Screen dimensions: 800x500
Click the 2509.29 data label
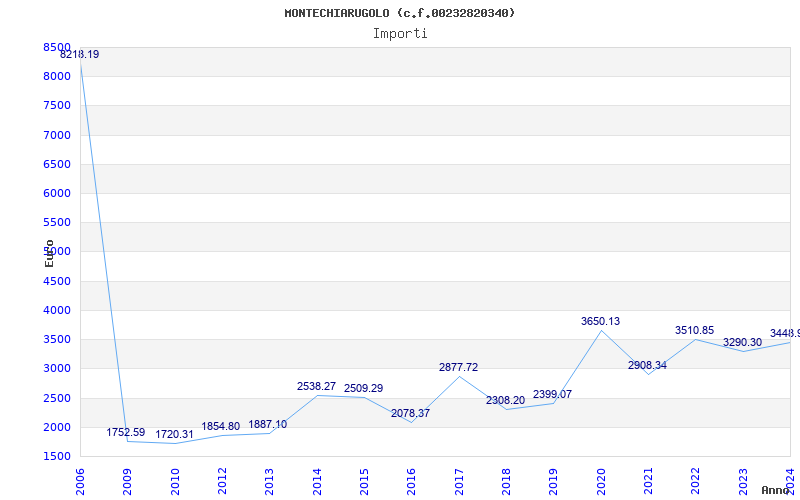pyautogui.click(x=363, y=389)
